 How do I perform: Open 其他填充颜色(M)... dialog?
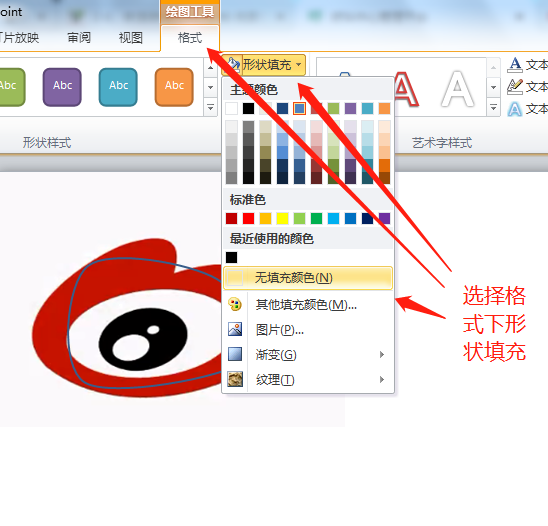308,305
